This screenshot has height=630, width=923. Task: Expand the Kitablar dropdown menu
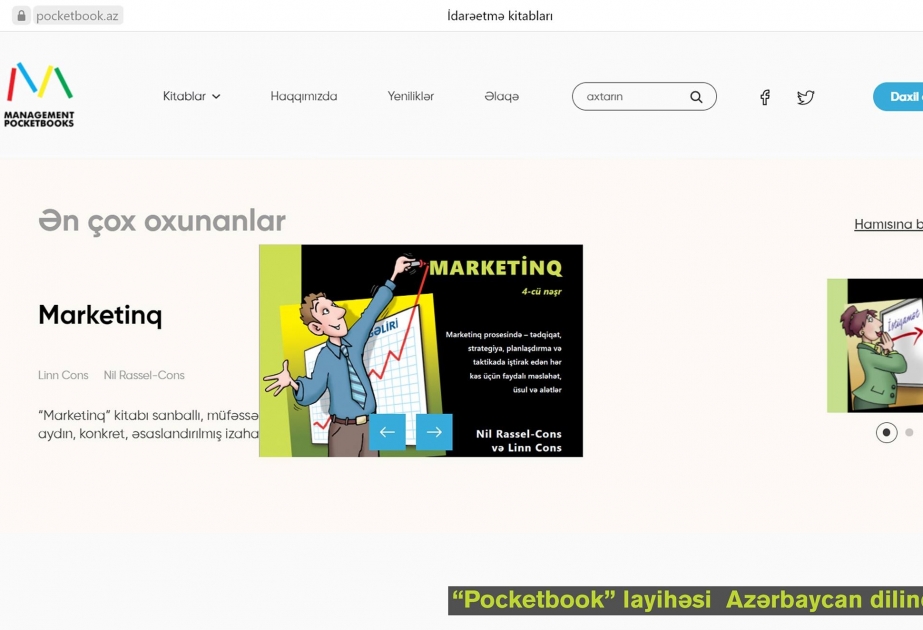click(191, 96)
